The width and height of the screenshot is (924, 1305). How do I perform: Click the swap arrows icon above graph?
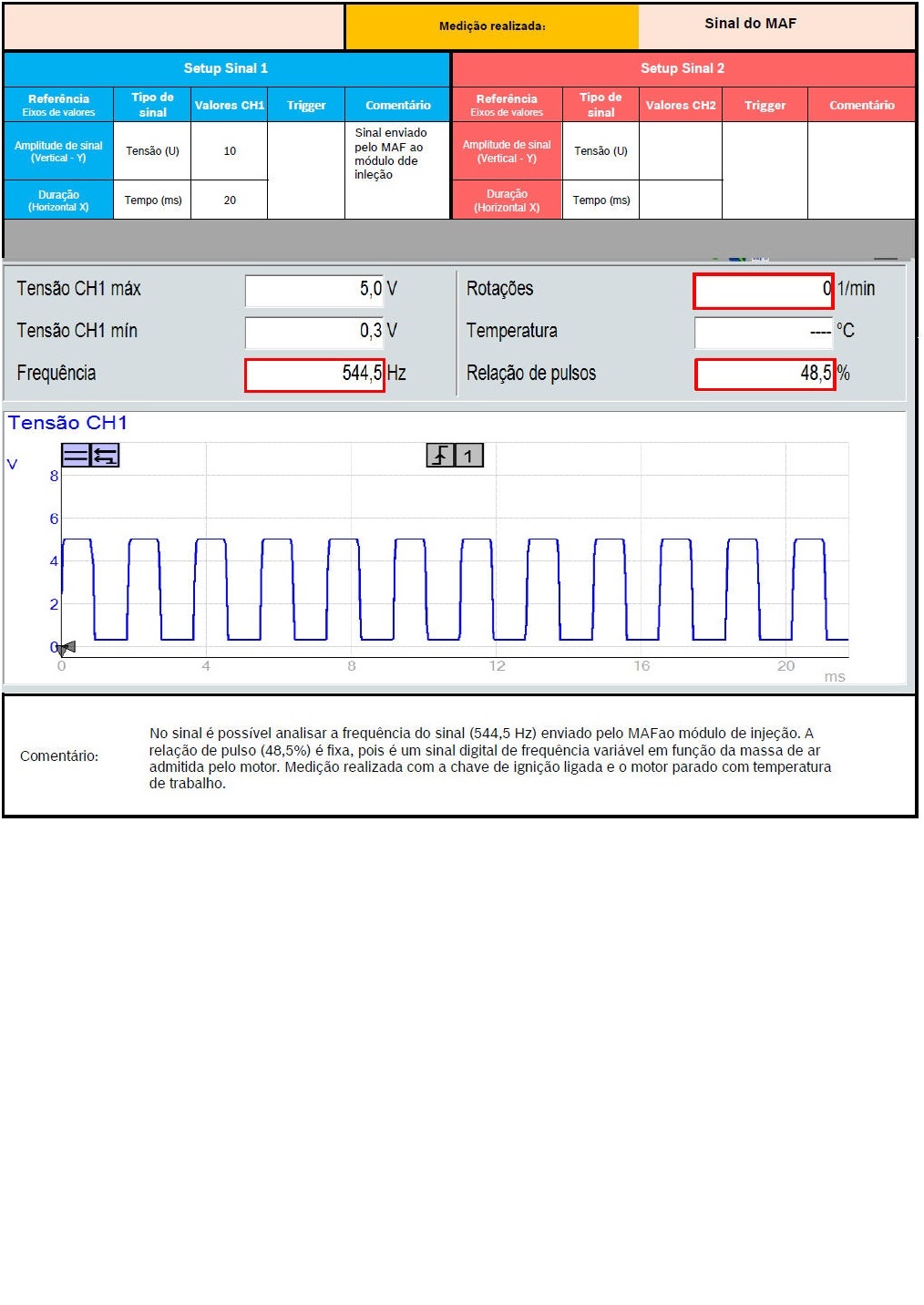[105, 455]
